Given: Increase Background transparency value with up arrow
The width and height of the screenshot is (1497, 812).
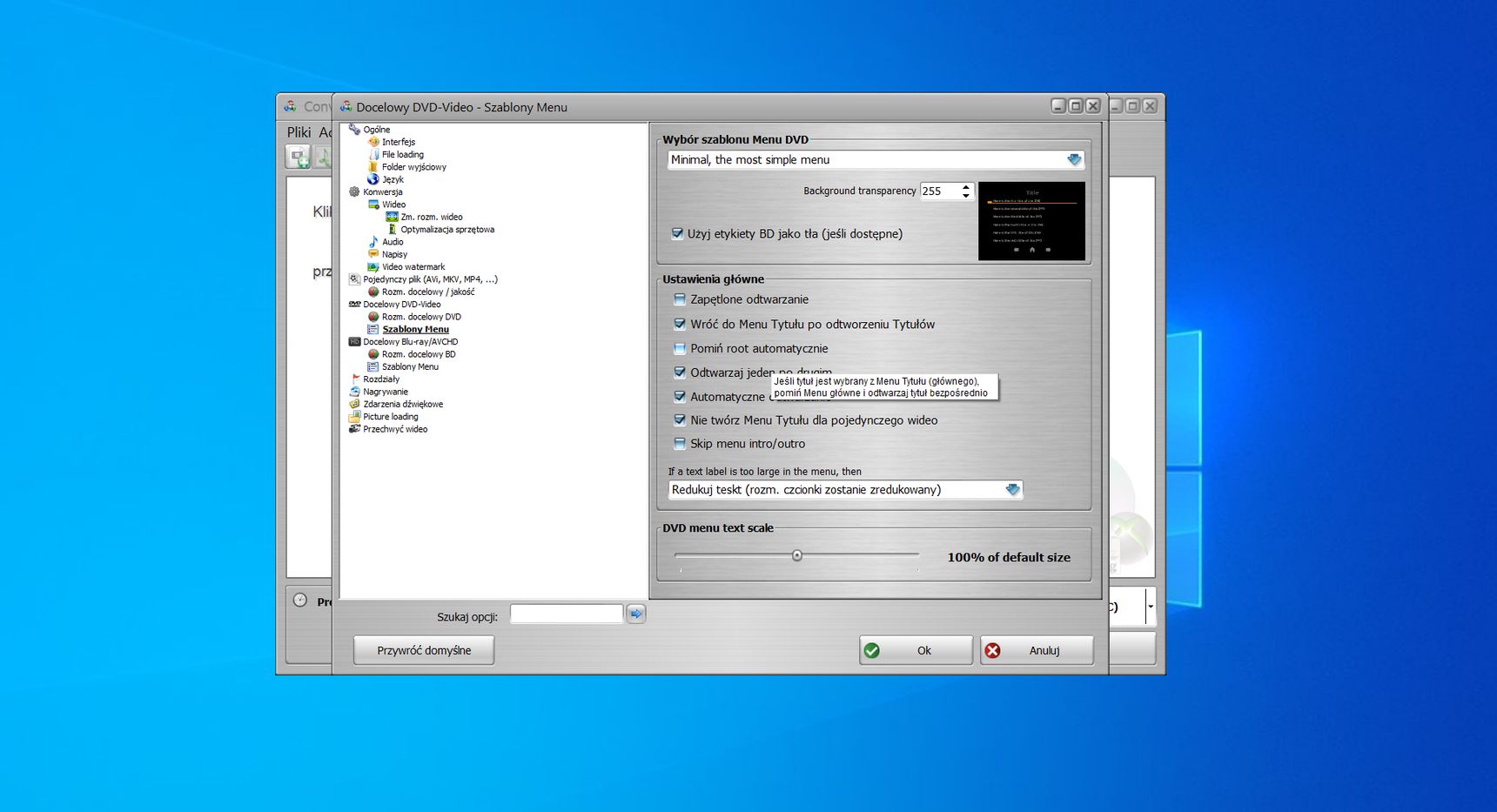Looking at the screenshot, I should pos(966,186).
